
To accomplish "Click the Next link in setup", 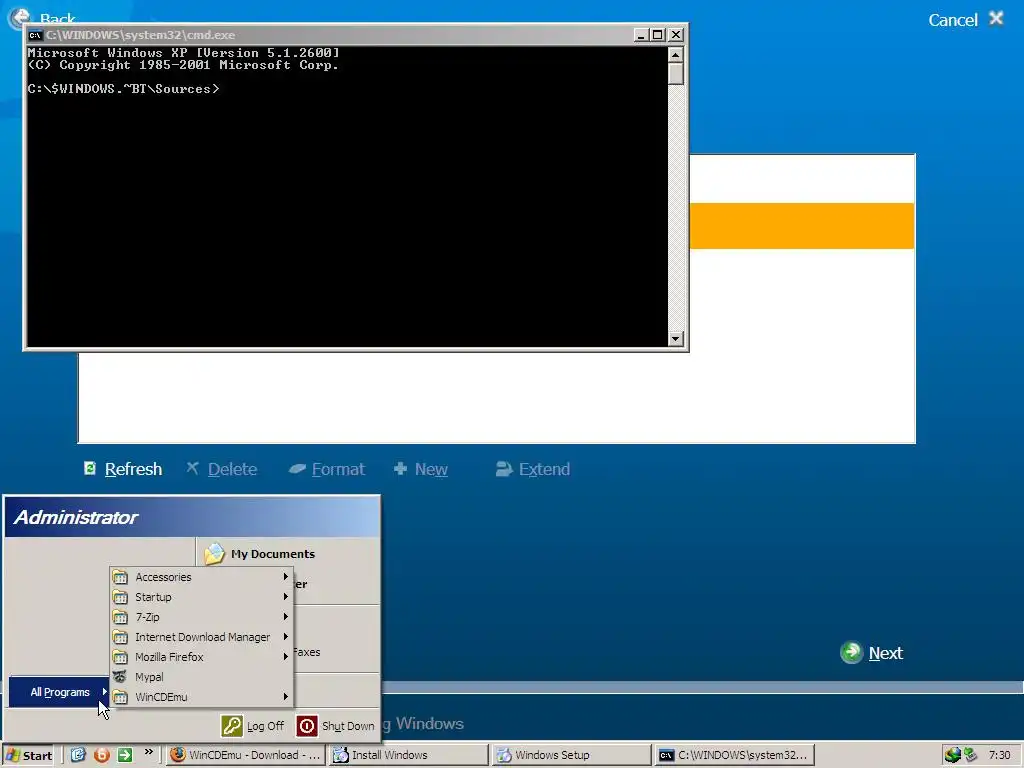I will (x=886, y=653).
